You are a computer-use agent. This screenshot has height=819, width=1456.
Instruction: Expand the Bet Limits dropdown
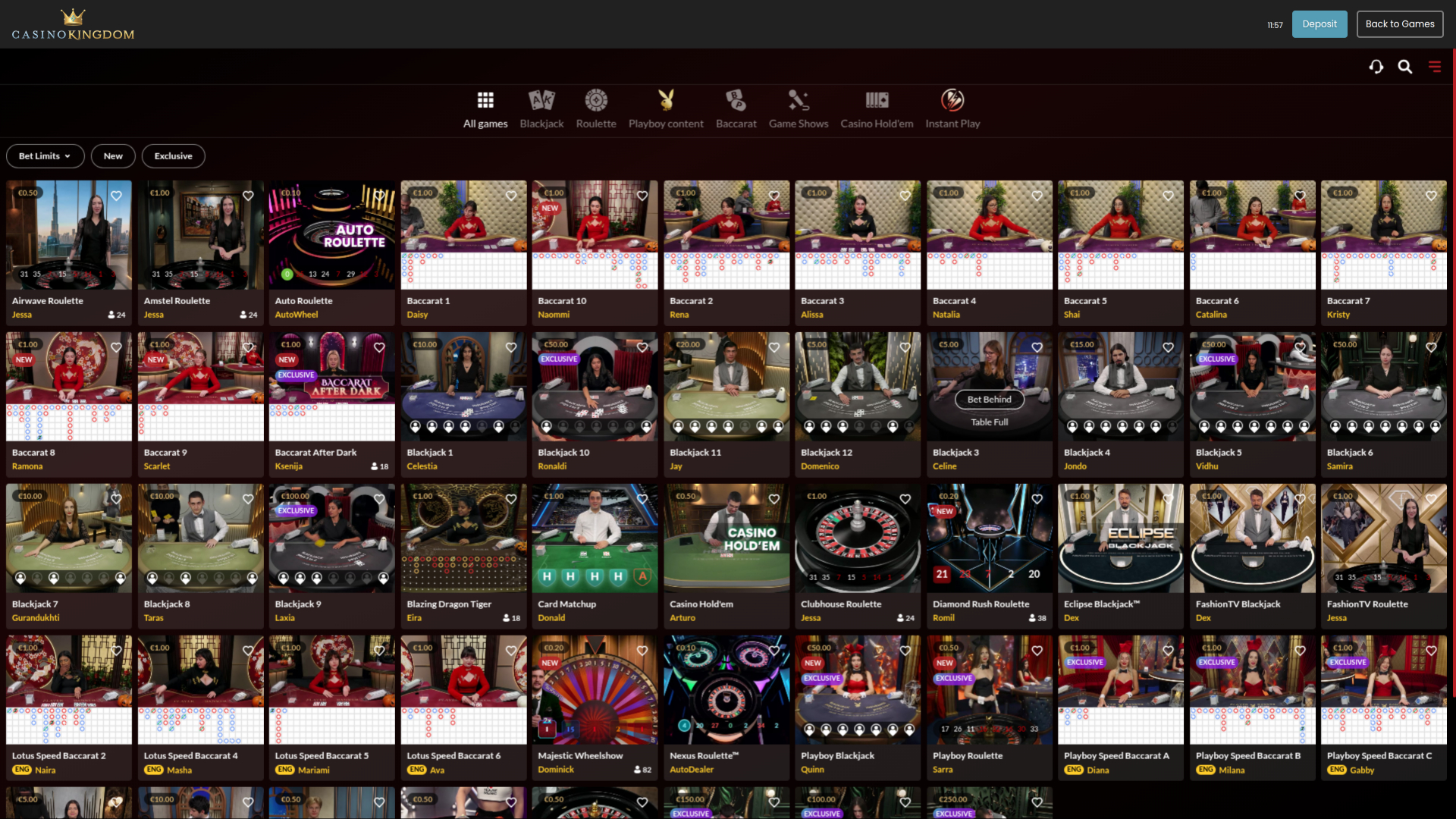45,156
